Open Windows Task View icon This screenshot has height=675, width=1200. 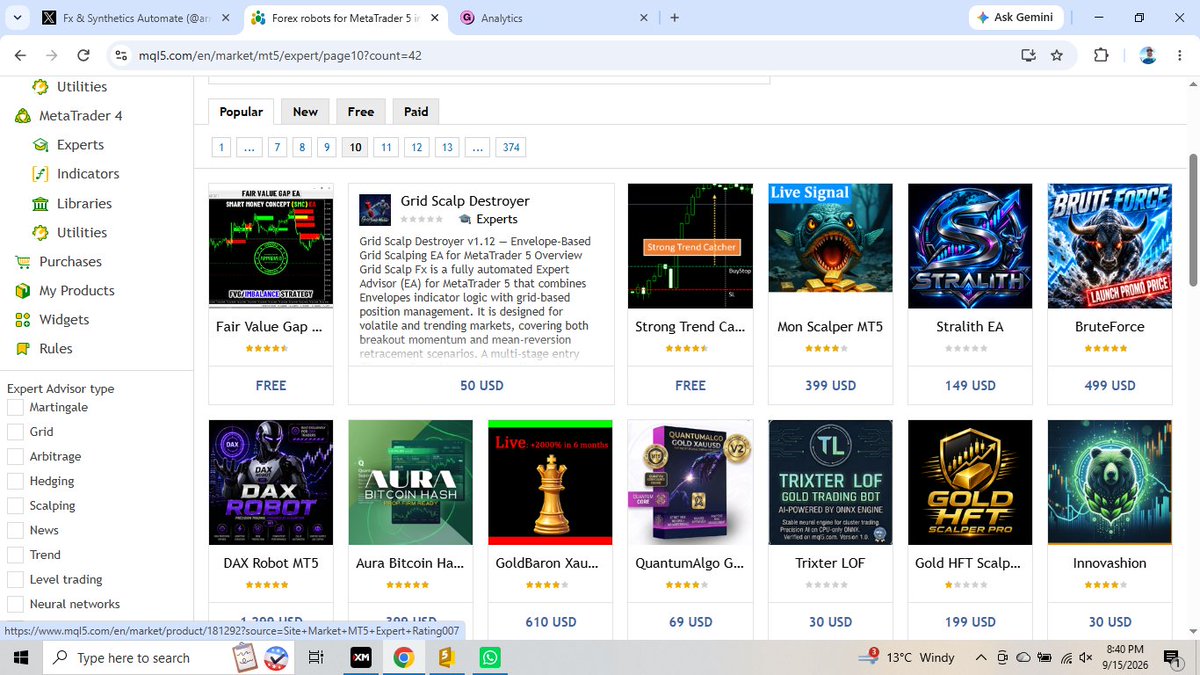[x=316, y=658]
